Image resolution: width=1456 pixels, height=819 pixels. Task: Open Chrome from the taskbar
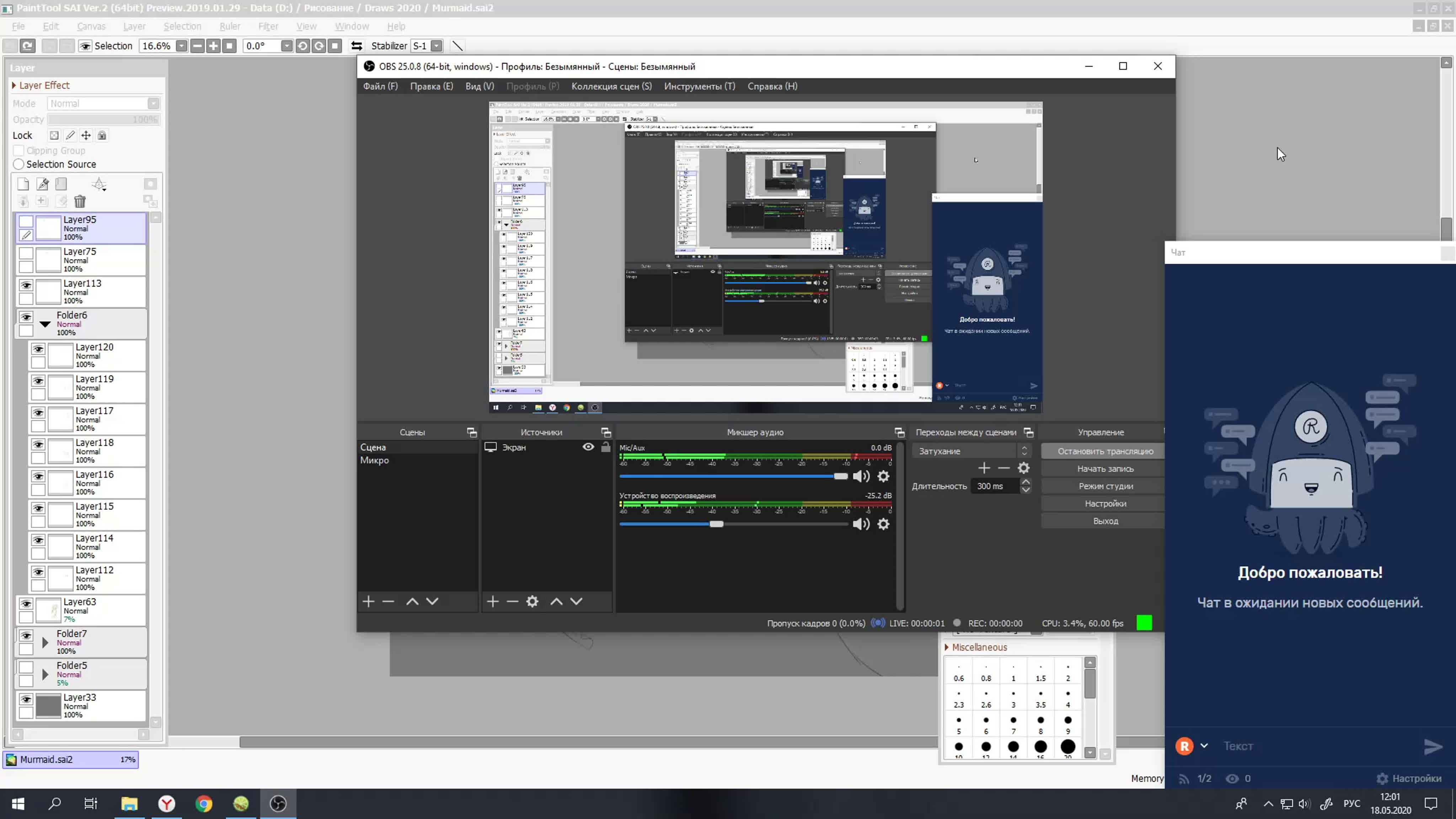point(204,804)
